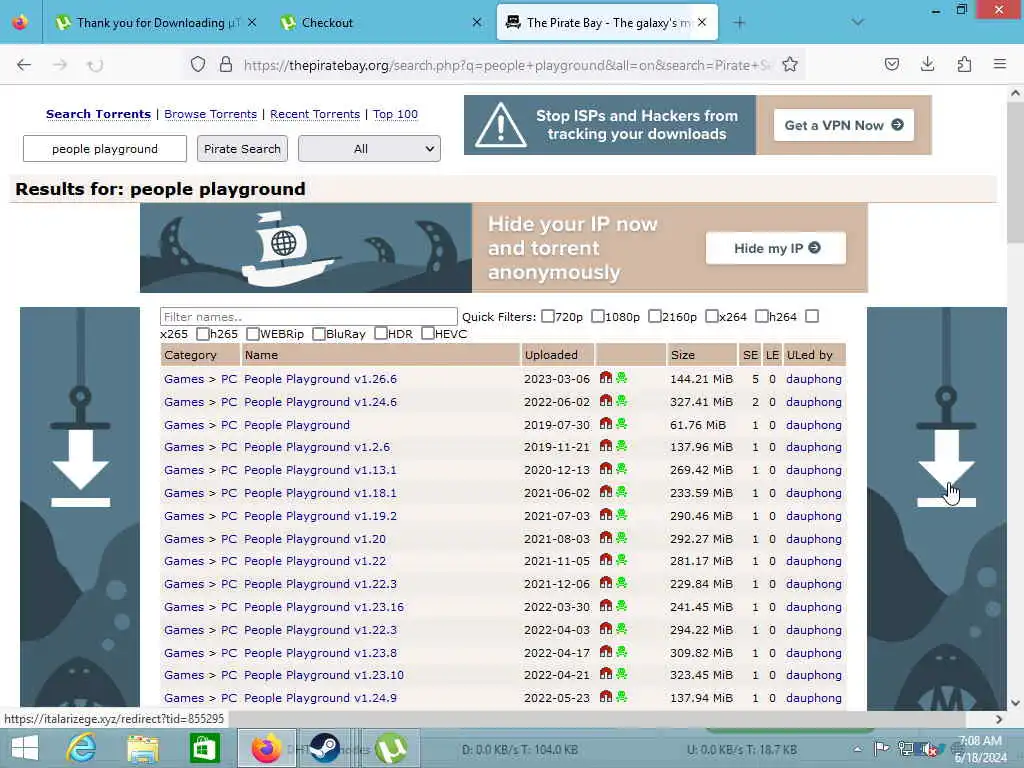
Task: Click magnet icon for People Playground v1.18.1
Action: click(x=605, y=492)
